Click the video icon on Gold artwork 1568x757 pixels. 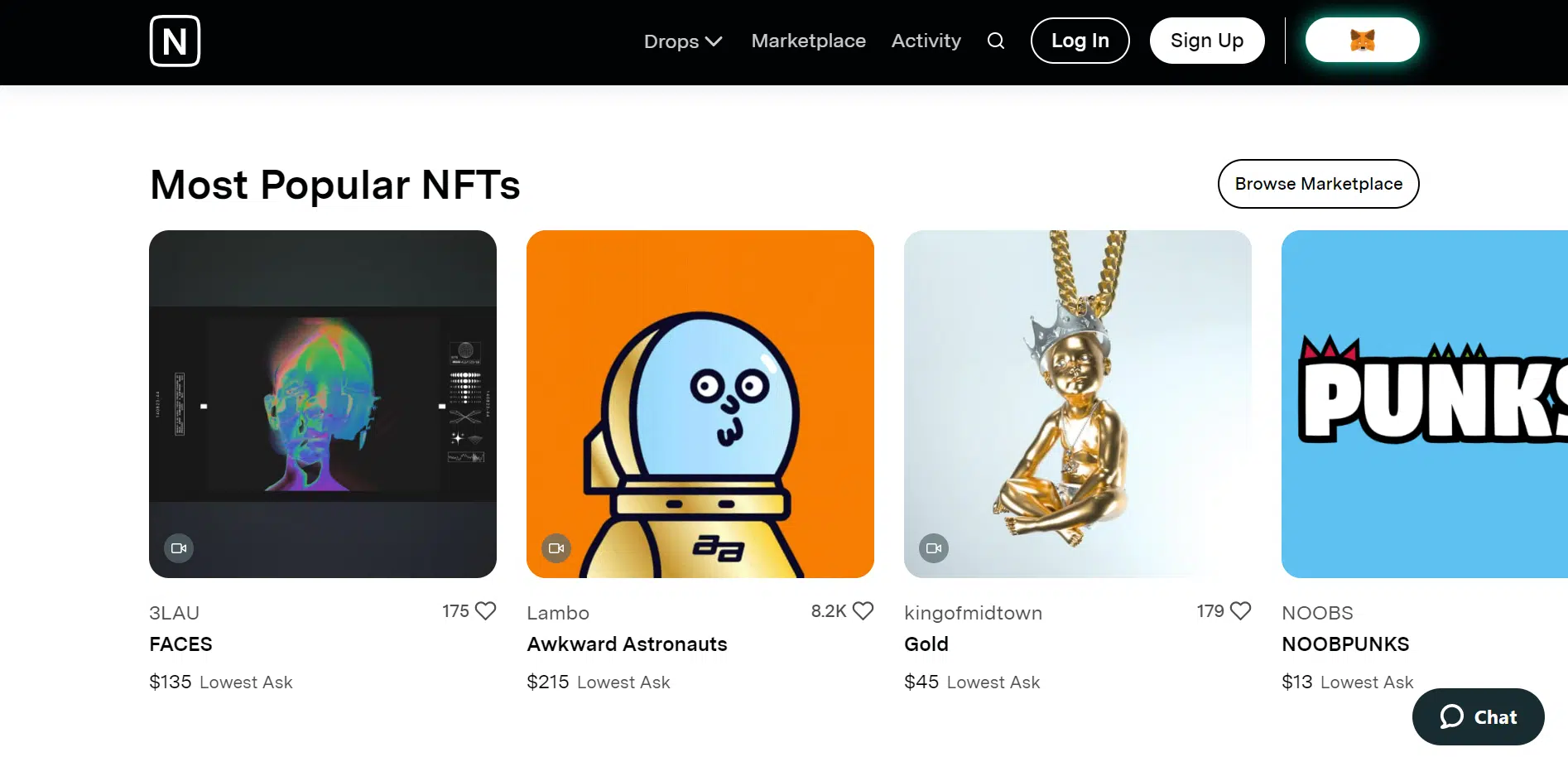click(934, 548)
